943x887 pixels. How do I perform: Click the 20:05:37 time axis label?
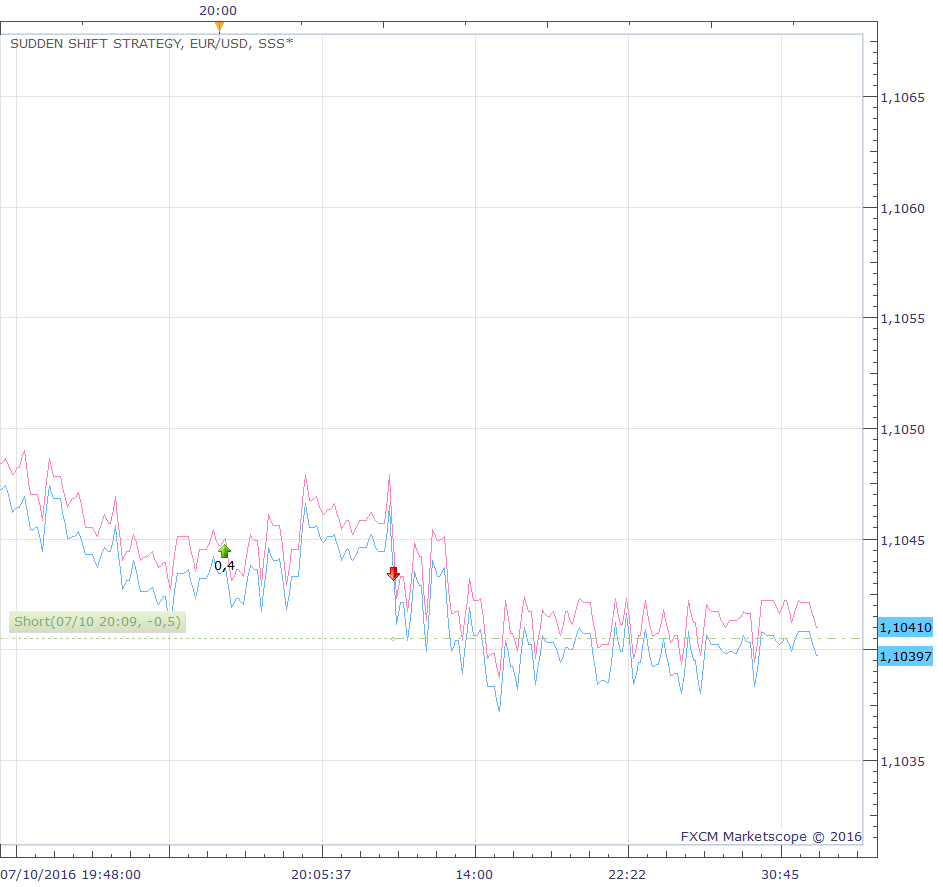click(x=321, y=874)
